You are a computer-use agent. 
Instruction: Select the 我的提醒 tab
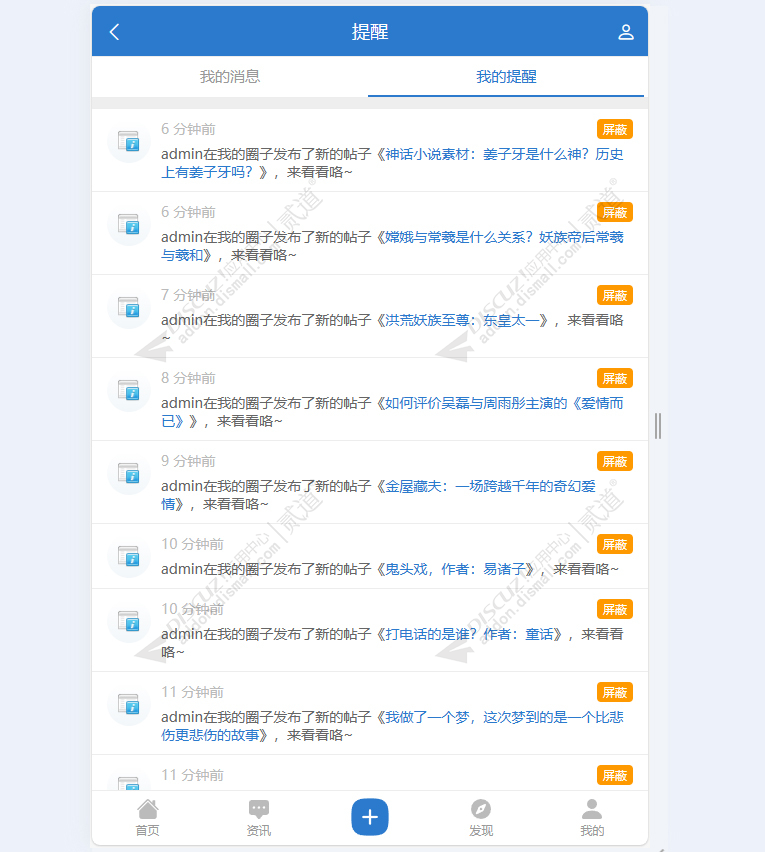506,77
